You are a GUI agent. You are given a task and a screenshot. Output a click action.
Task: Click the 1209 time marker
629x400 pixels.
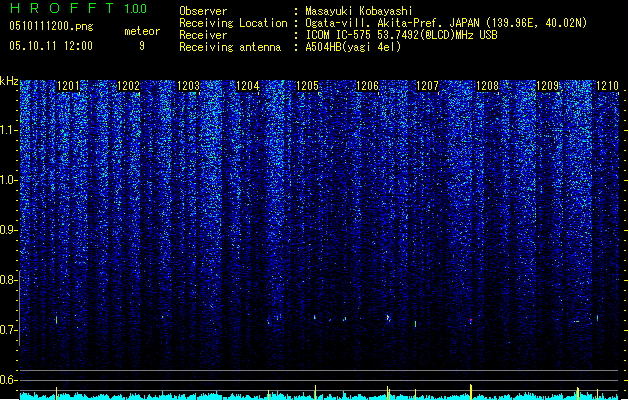547,86
